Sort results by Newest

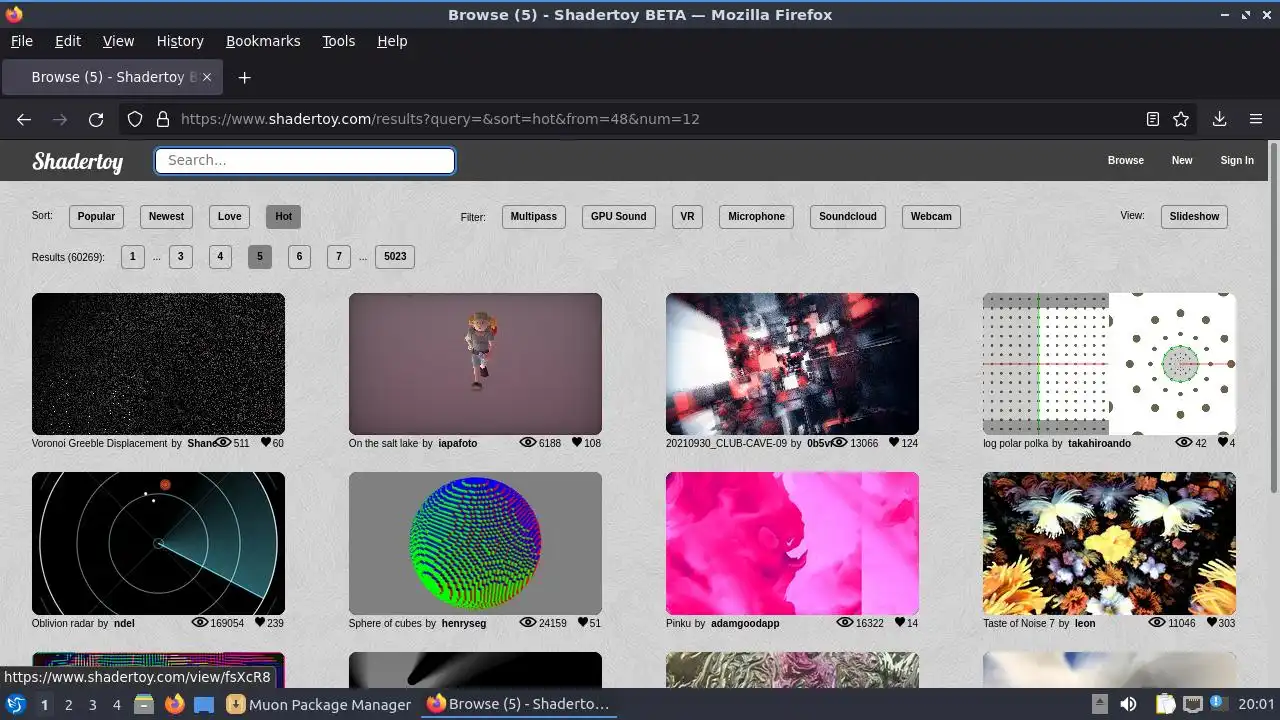166,216
